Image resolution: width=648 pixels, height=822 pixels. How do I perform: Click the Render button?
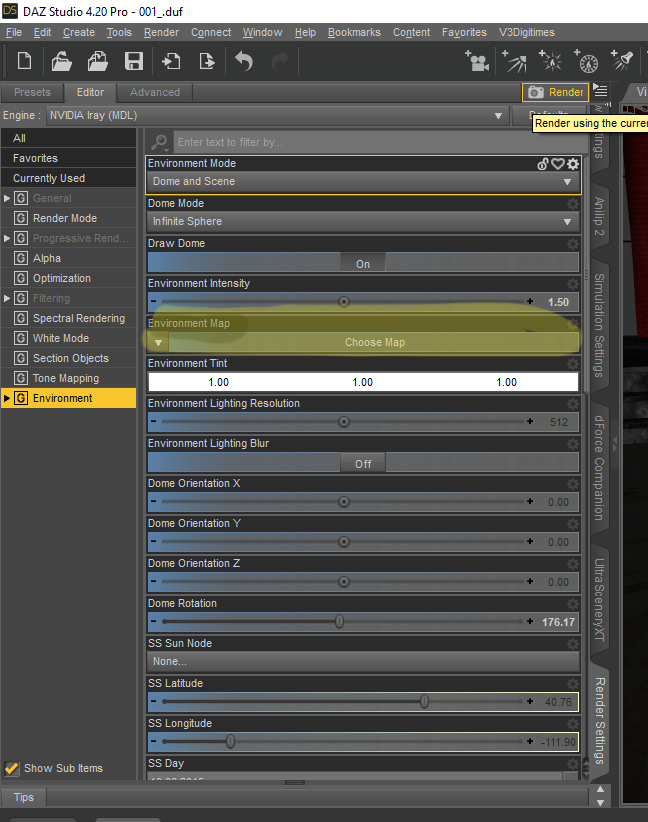556,92
